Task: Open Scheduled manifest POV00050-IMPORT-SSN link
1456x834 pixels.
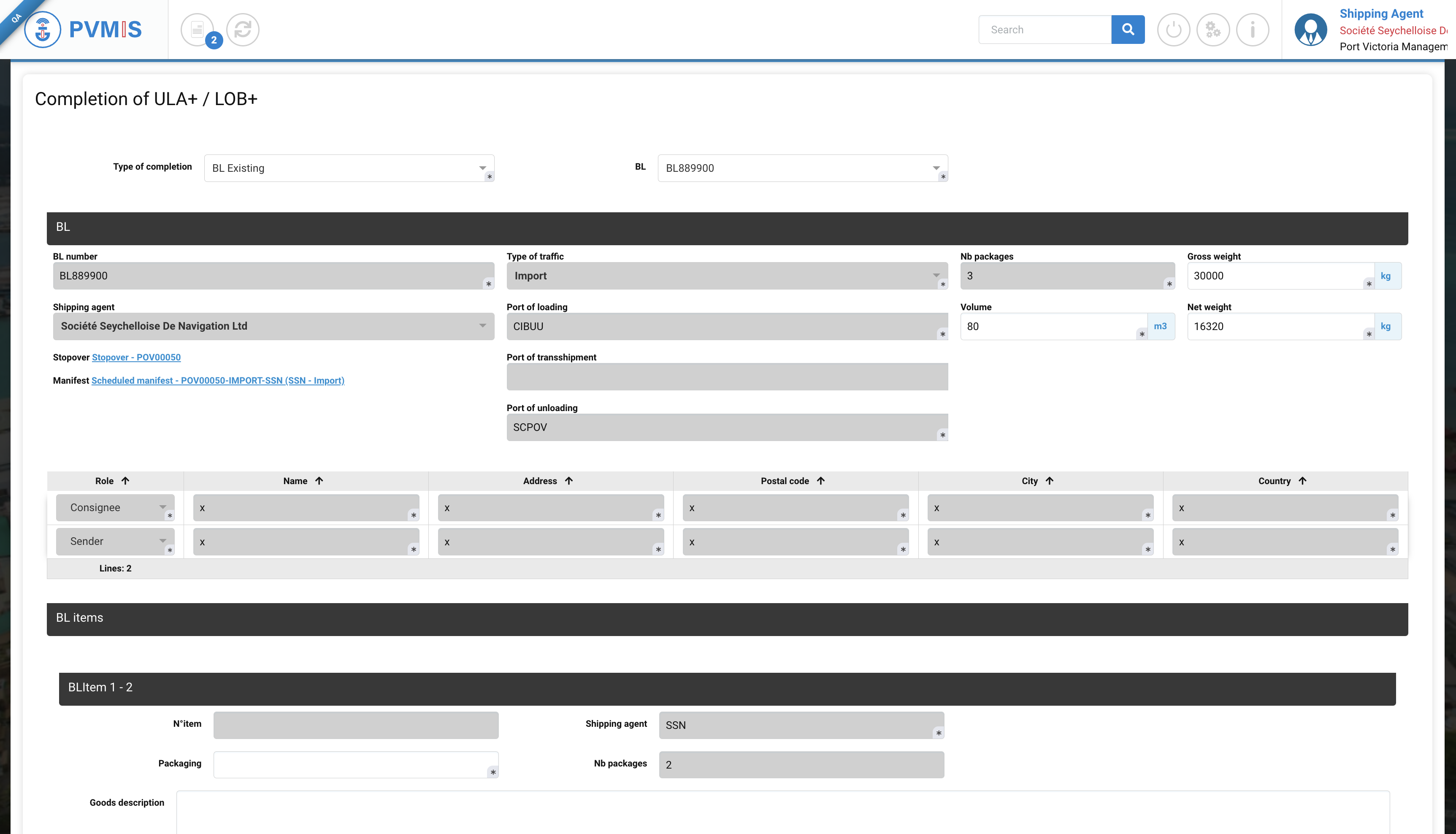Action: tap(218, 380)
